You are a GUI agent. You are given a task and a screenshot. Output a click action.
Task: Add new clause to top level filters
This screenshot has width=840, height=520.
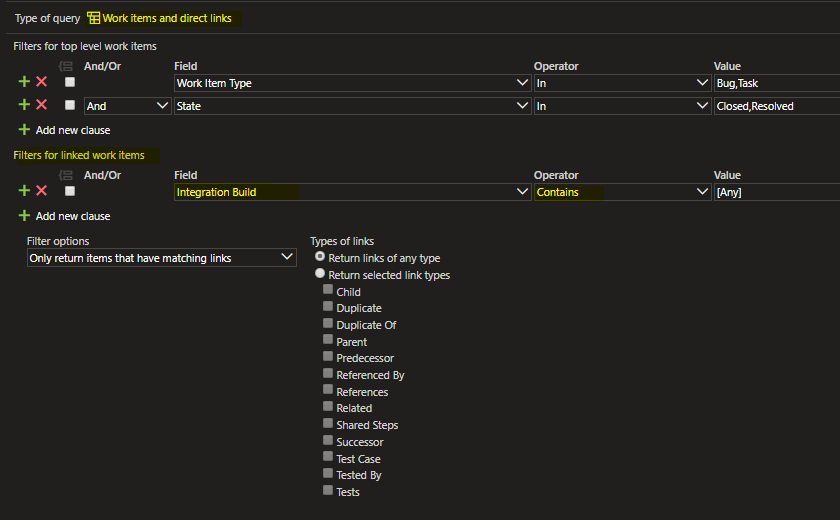[72, 130]
